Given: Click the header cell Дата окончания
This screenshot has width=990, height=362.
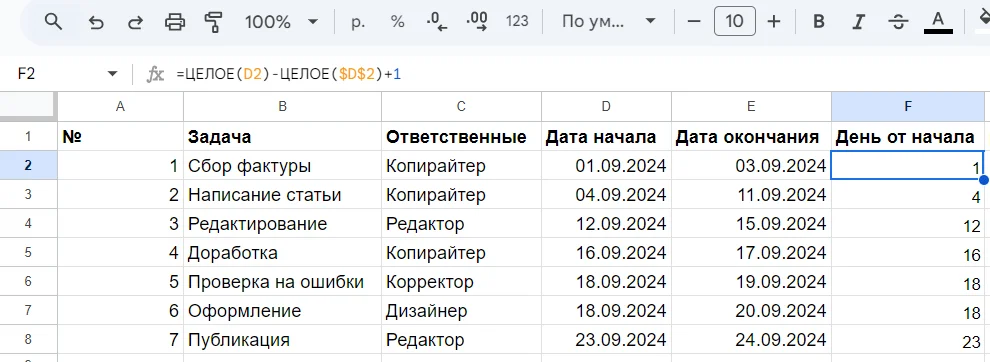Looking at the screenshot, I should coord(751,136).
